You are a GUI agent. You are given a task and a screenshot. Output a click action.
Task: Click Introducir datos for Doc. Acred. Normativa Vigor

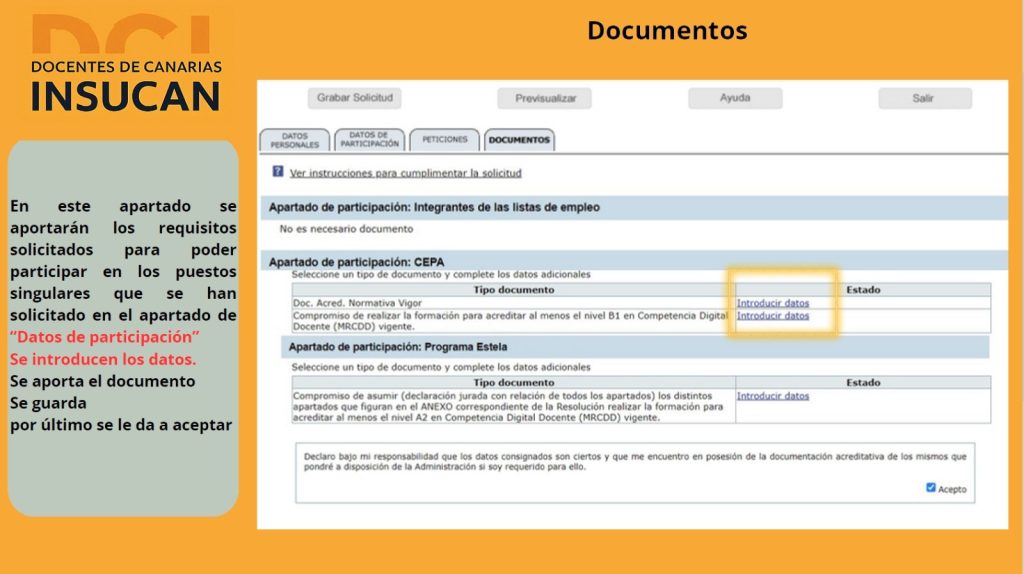[x=772, y=303]
